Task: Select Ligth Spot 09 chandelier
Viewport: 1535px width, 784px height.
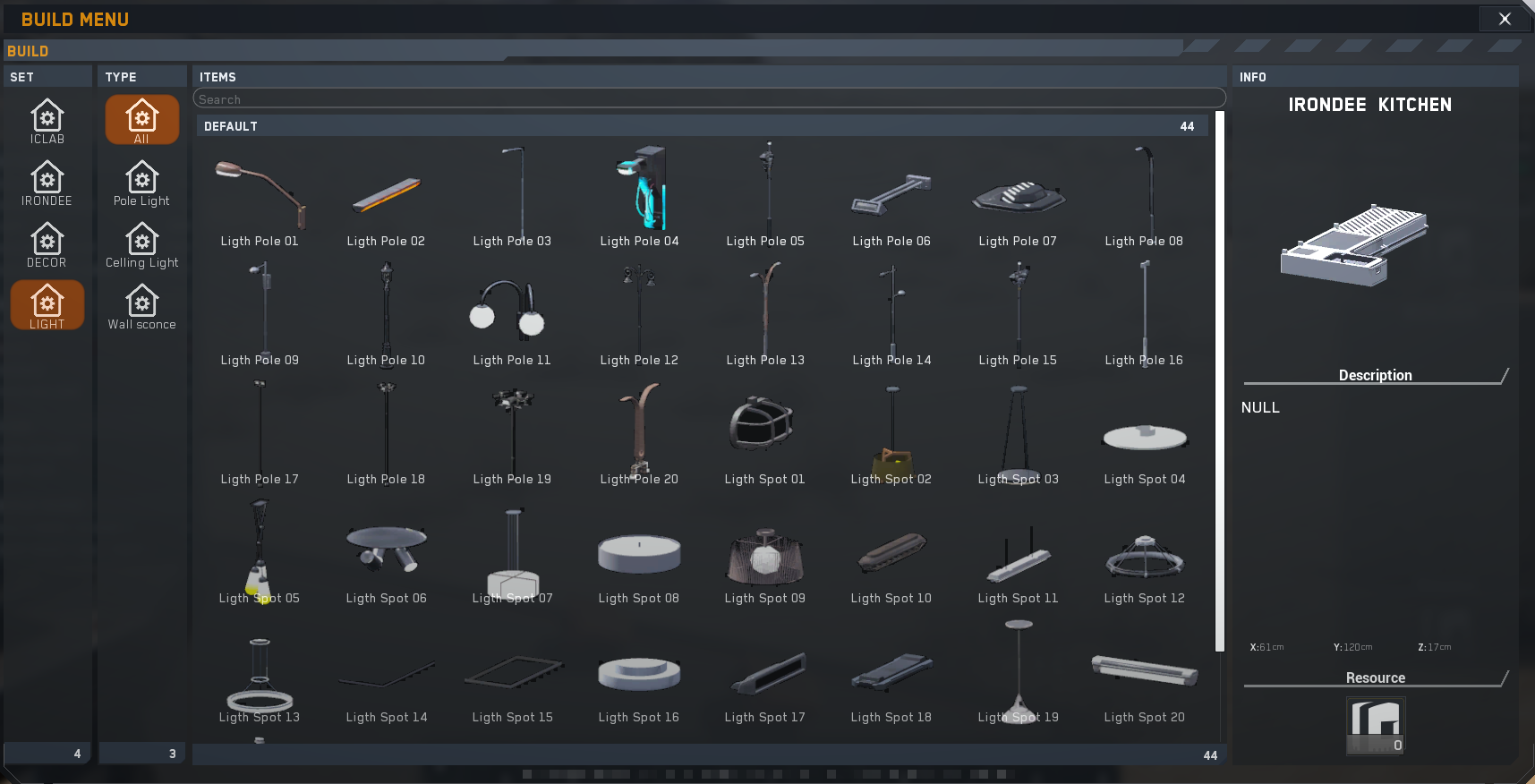Action: pyautogui.click(x=764, y=553)
